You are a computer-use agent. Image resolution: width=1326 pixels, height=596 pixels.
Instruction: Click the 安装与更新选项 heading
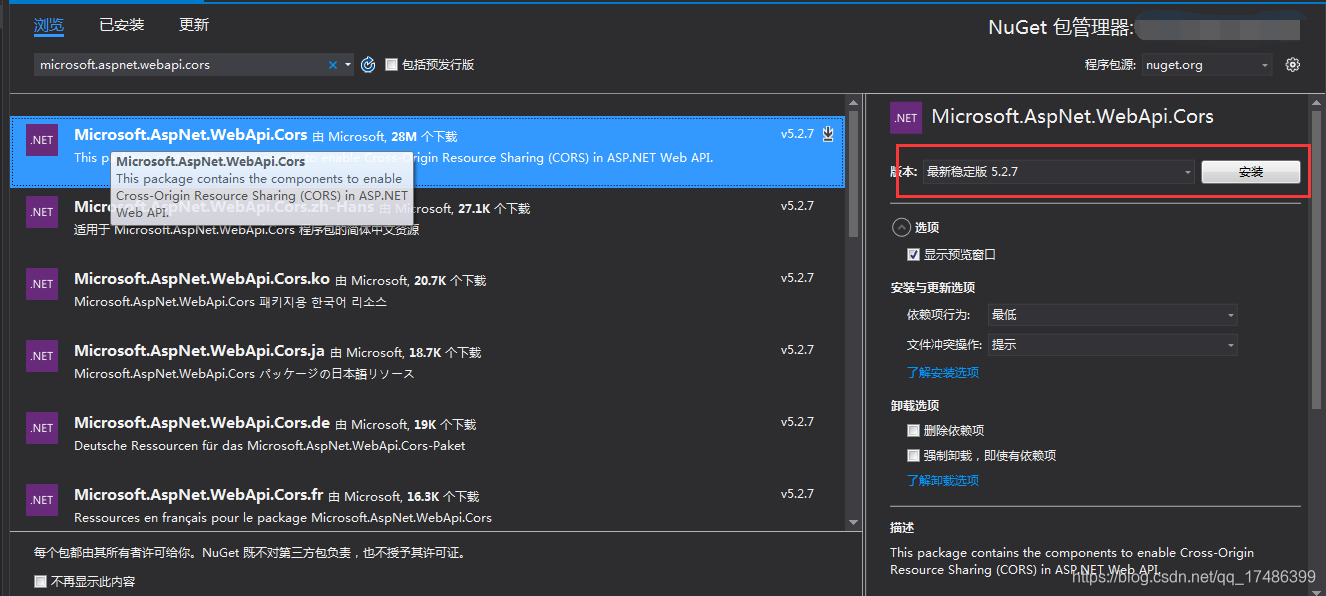[x=933, y=288]
